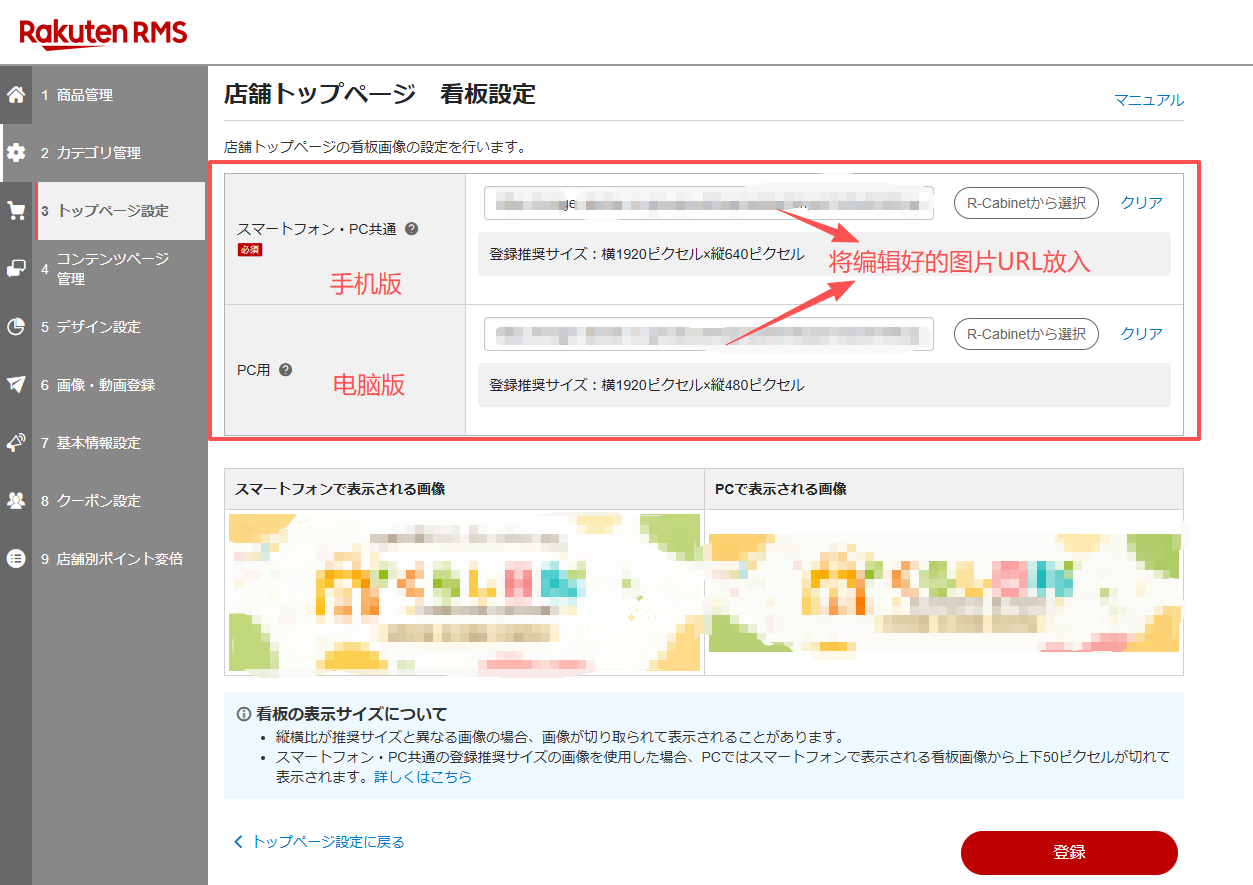Select the 店舗トップページ 看板設定 heading
The height and width of the screenshot is (885, 1253).
point(380,95)
